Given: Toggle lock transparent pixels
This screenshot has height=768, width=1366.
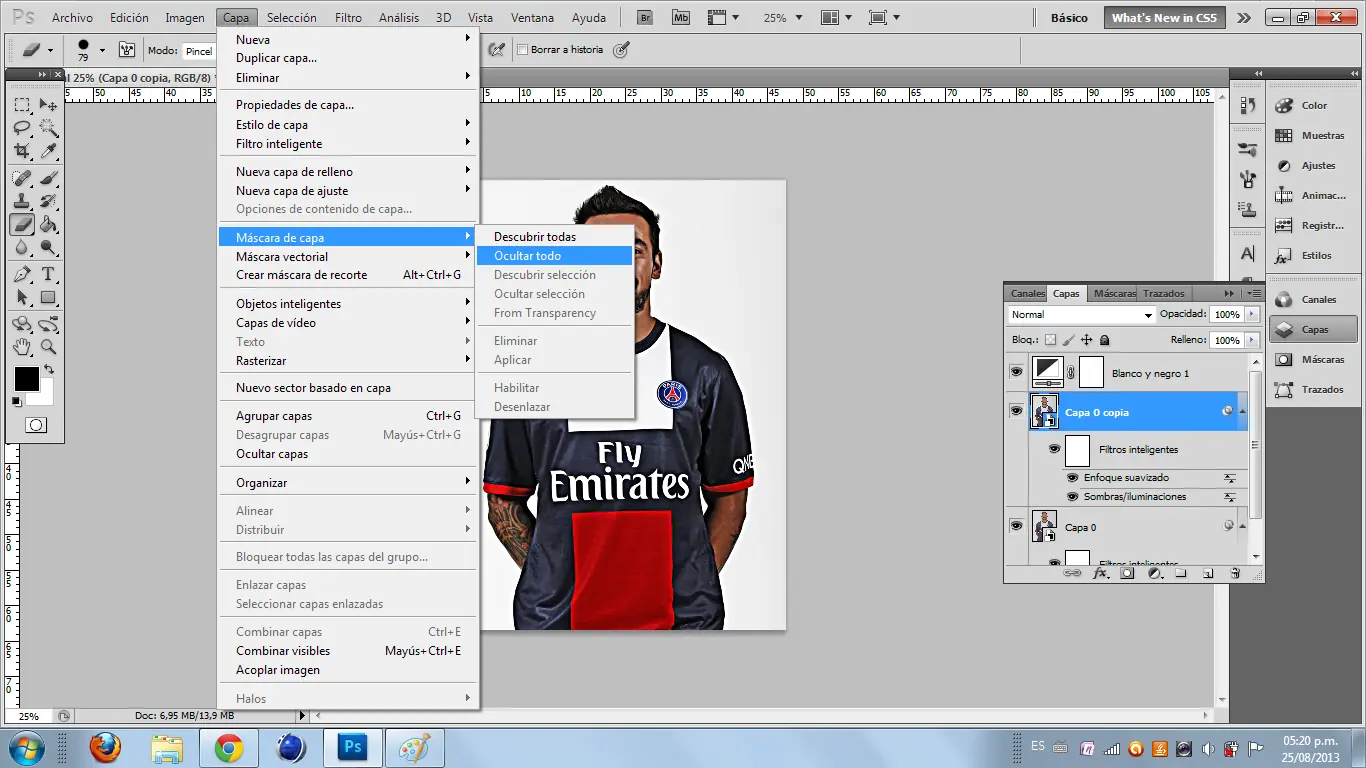Looking at the screenshot, I should click(1050, 340).
